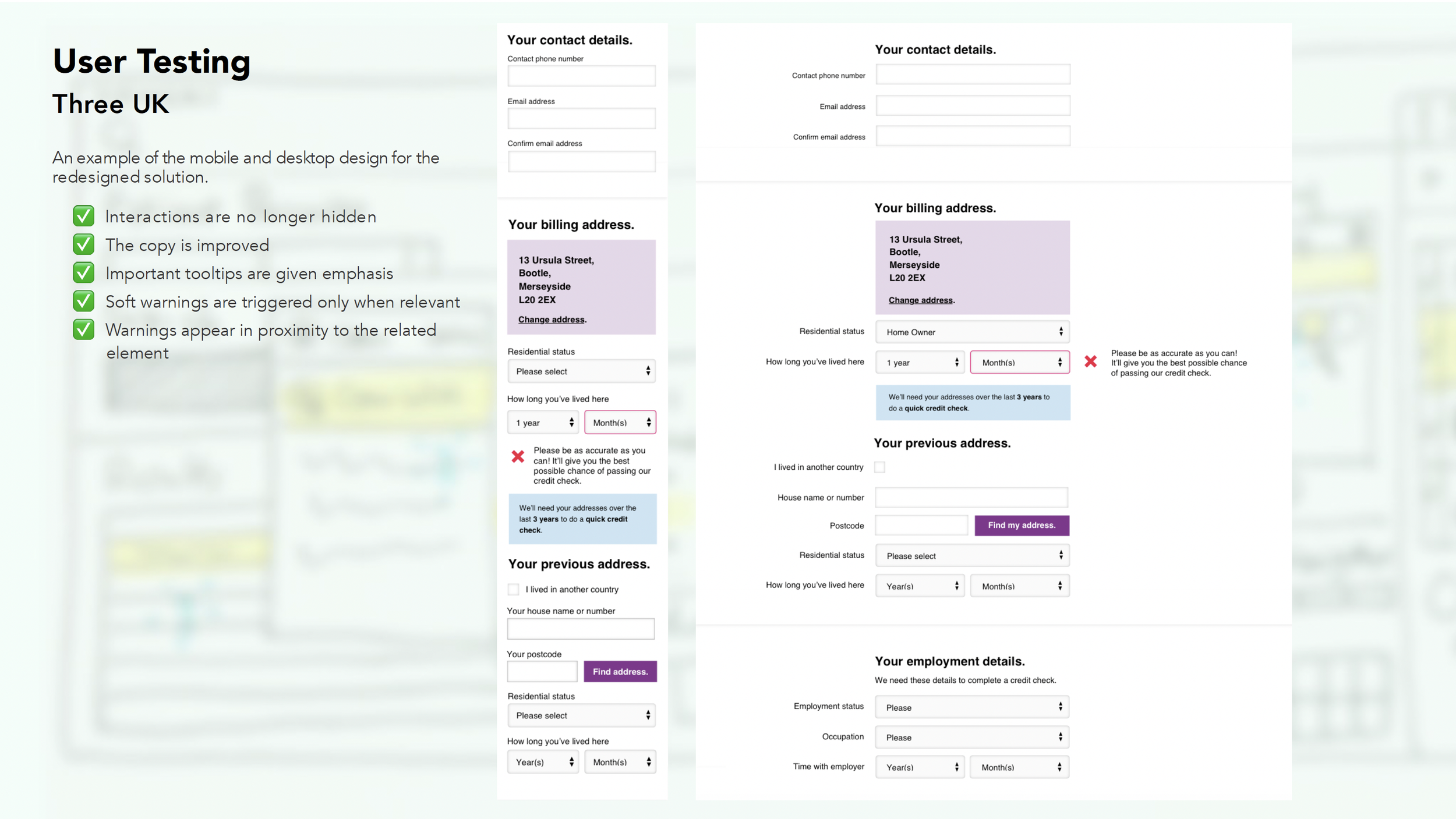This screenshot has width=1456, height=819.
Task: Click green checkmark beside 'The copy is improved'
Action: 84,244
